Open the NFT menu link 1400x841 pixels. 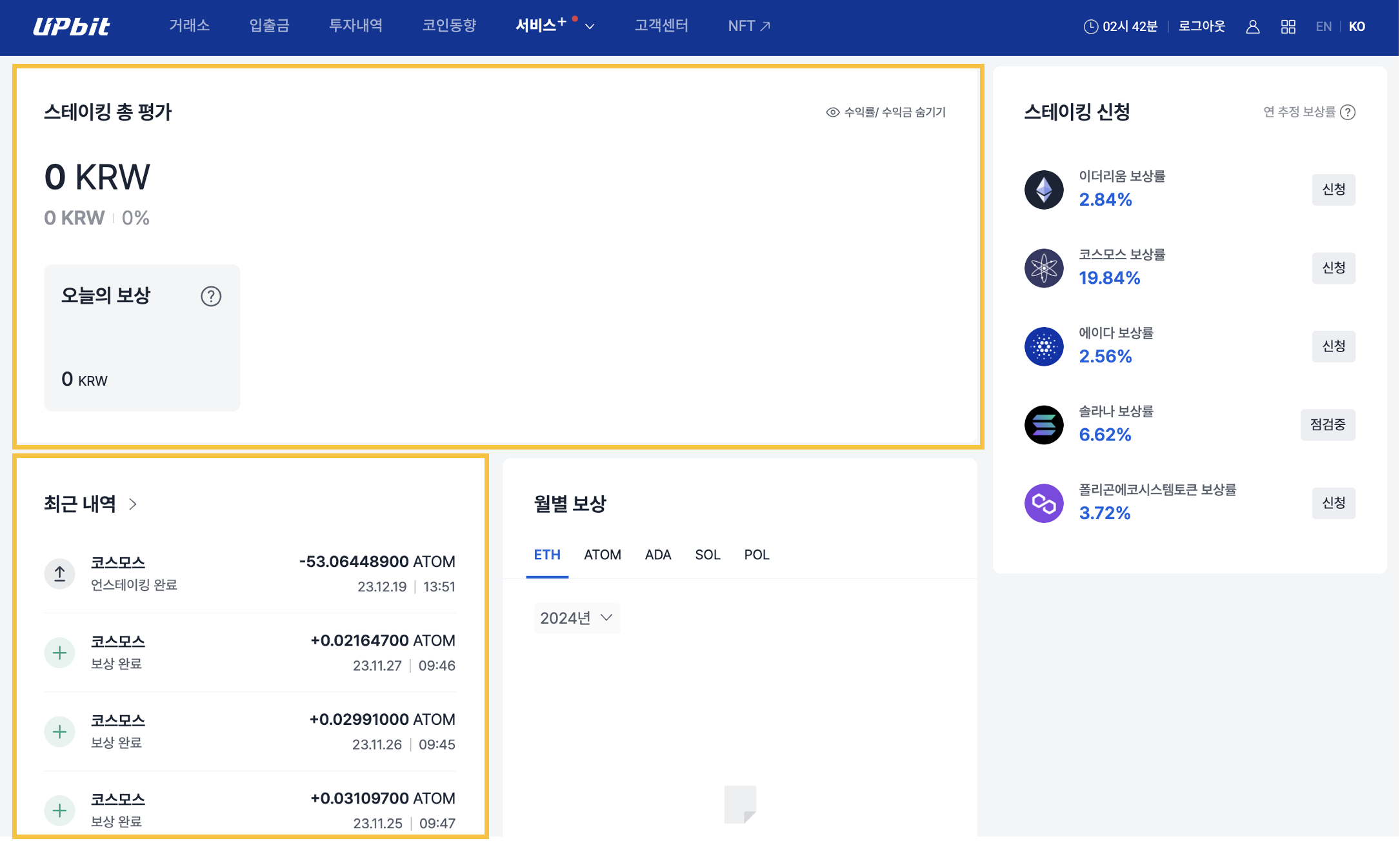(x=749, y=26)
